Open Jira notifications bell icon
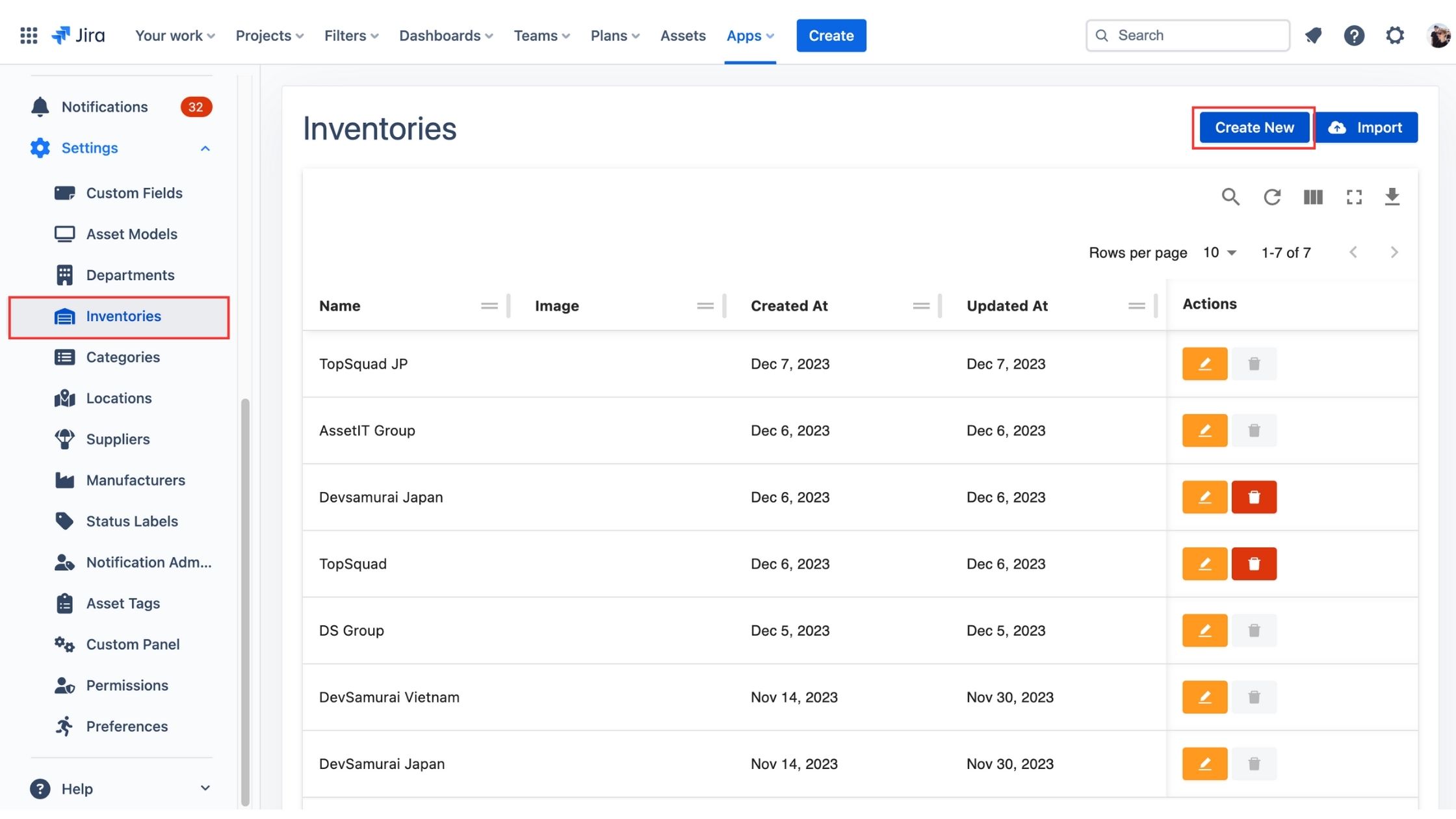 [1313, 35]
